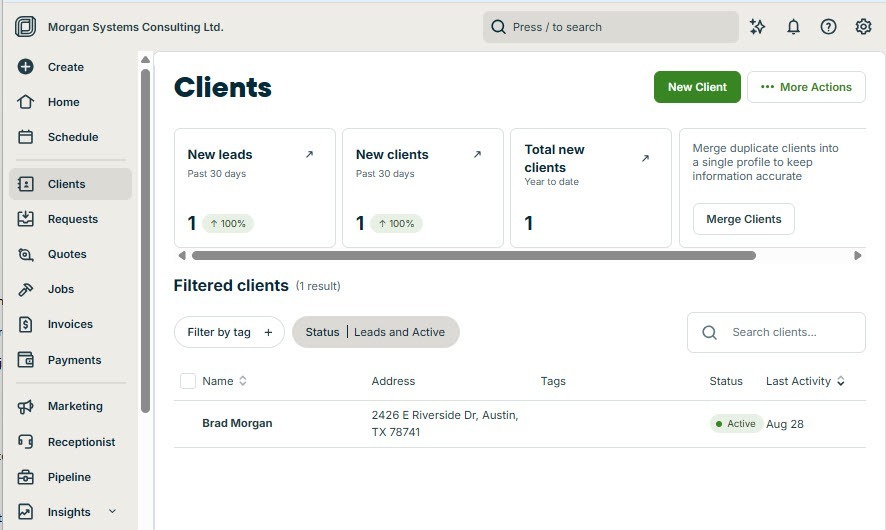The width and height of the screenshot is (886, 530).
Task: Click the Jobs hammer icon in sidebar
Action: point(25,289)
